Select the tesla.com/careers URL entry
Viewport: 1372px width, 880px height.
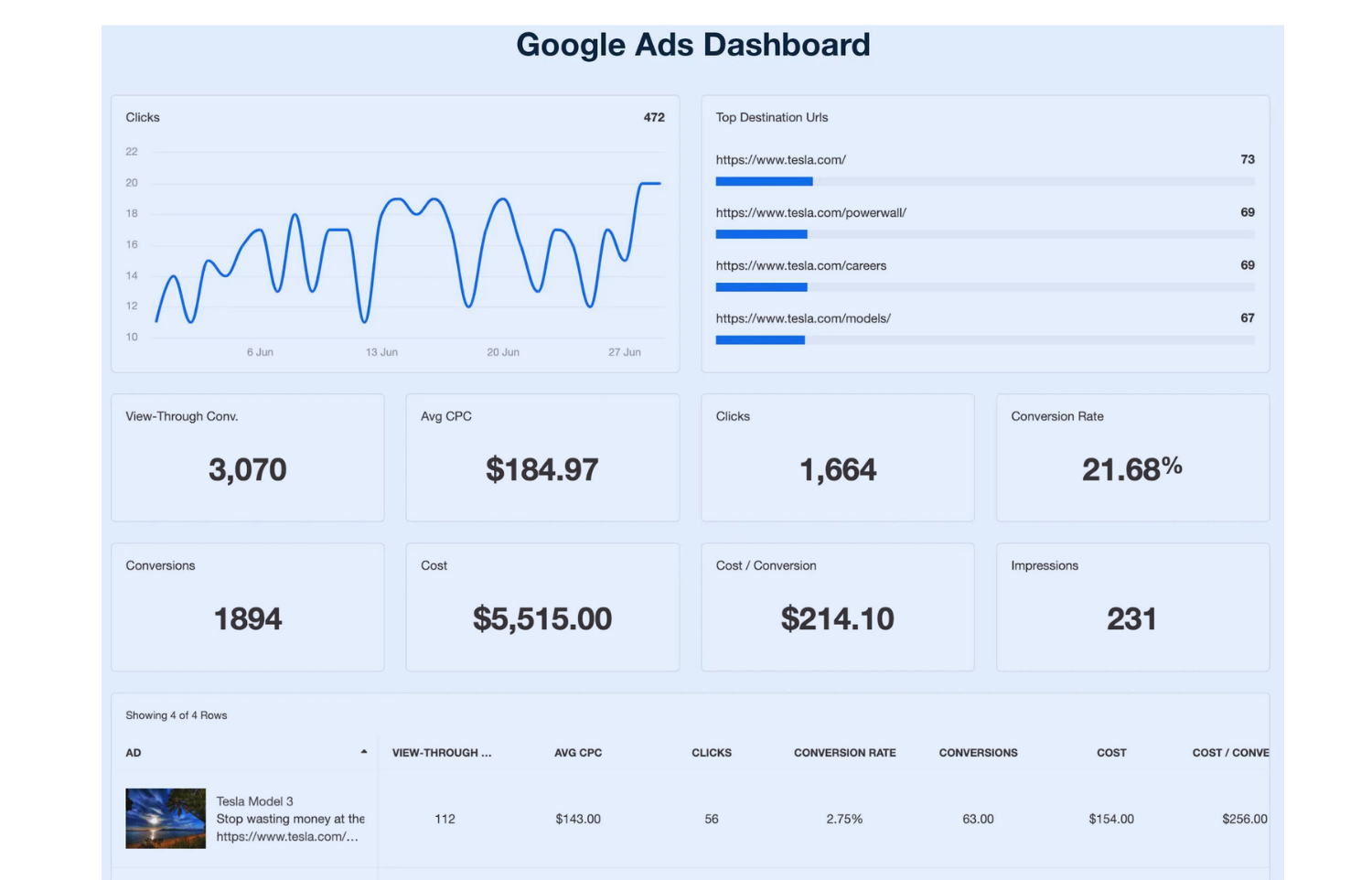[800, 266]
